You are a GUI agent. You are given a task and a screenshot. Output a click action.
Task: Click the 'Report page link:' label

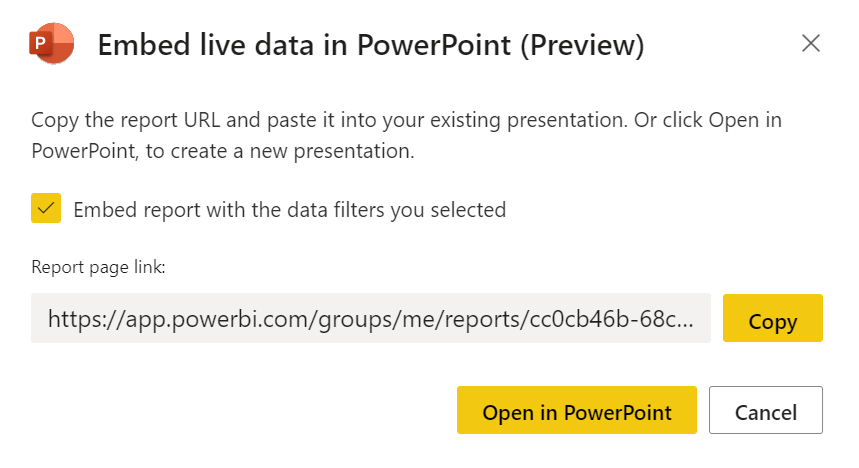pos(98,267)
